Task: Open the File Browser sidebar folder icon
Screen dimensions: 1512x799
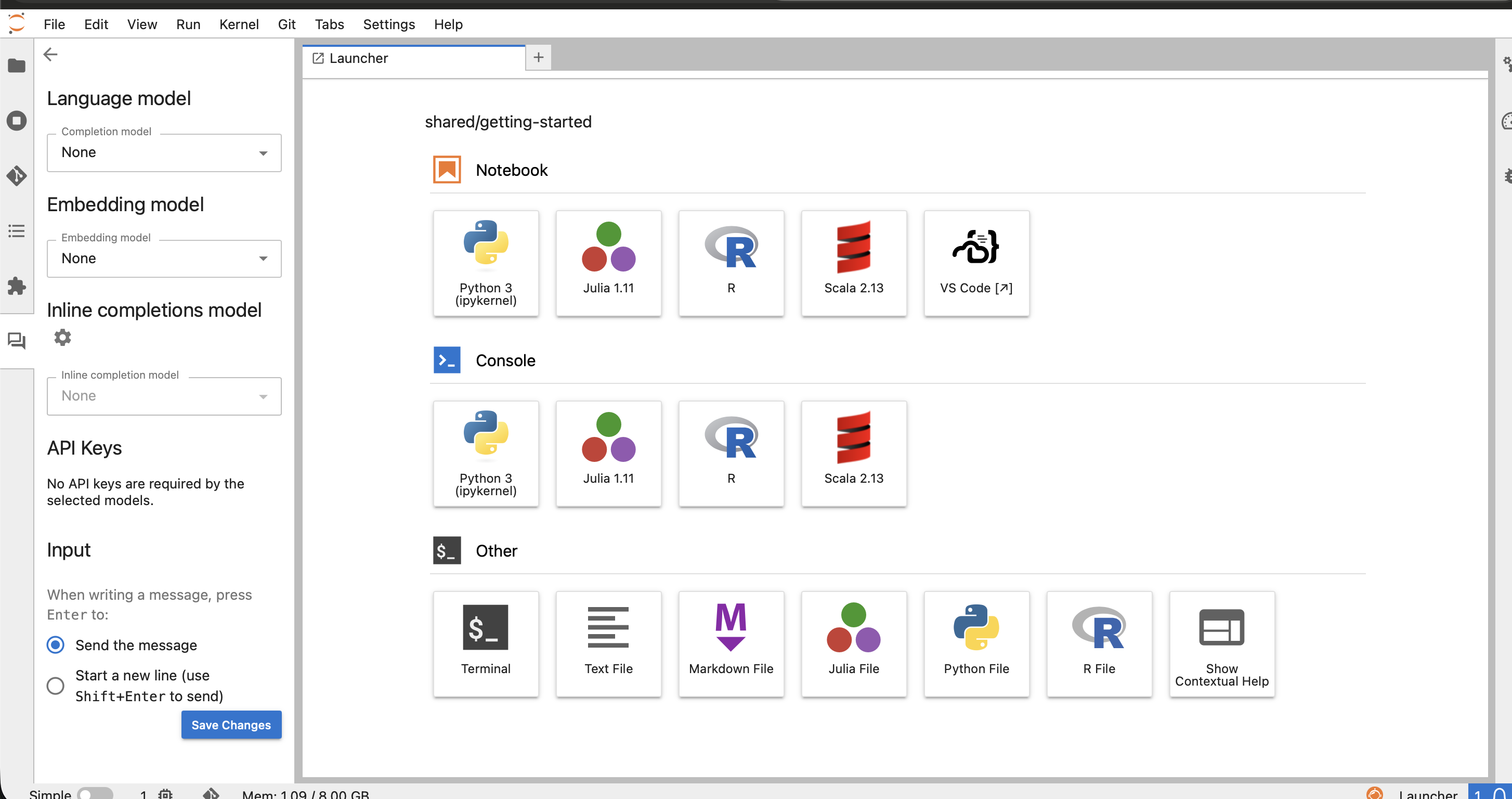Action: click(x=17, y=65)
